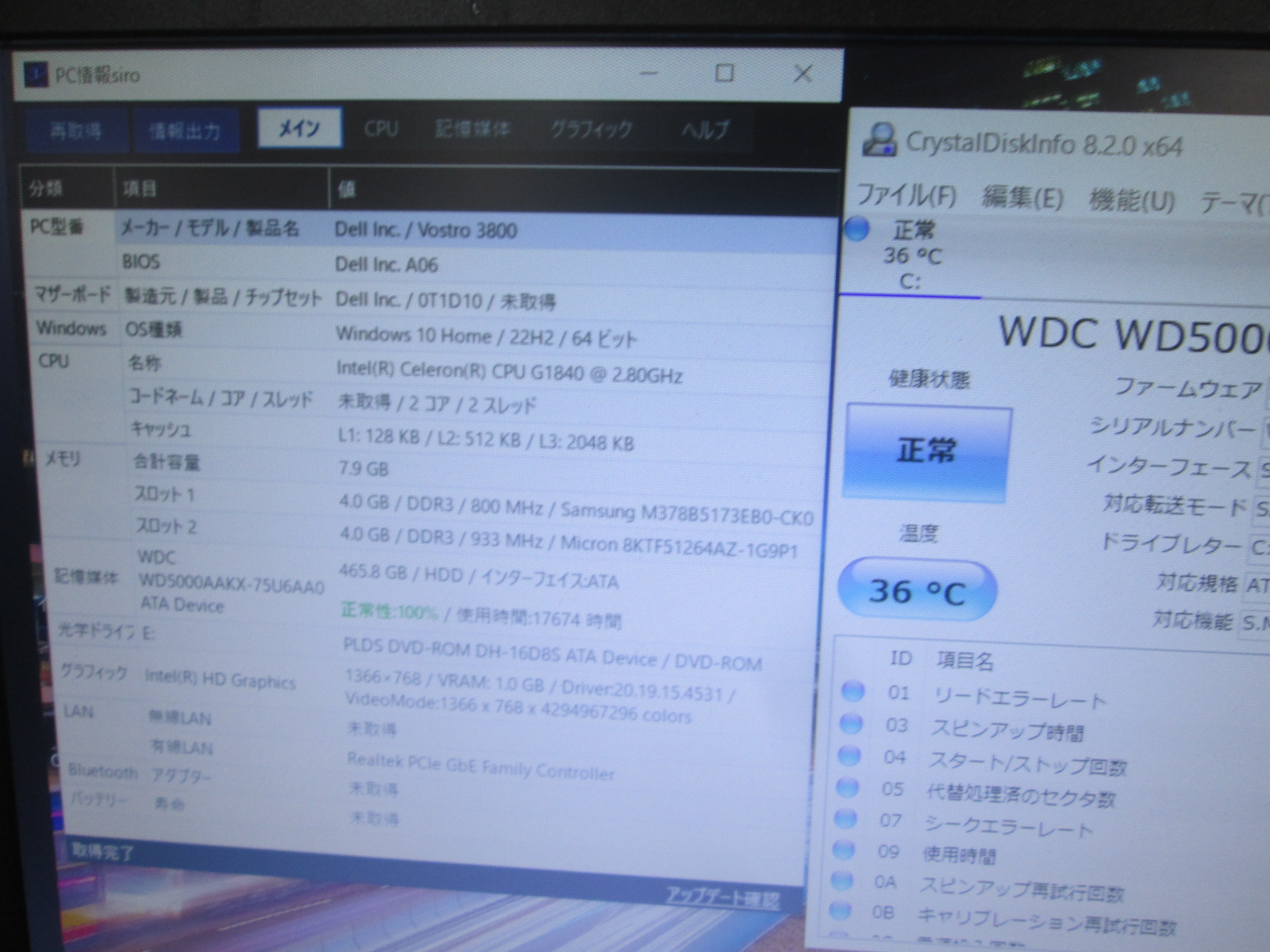Click the ドライブレター label in CrystalDiskInfo

coord(1170,543)
